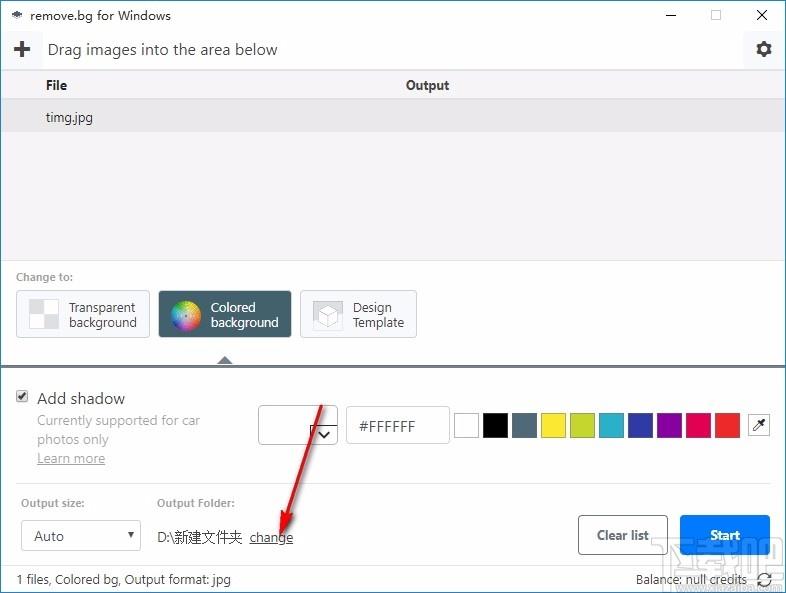
Task: Click the Start button
Action: click(x=725, y=535)
